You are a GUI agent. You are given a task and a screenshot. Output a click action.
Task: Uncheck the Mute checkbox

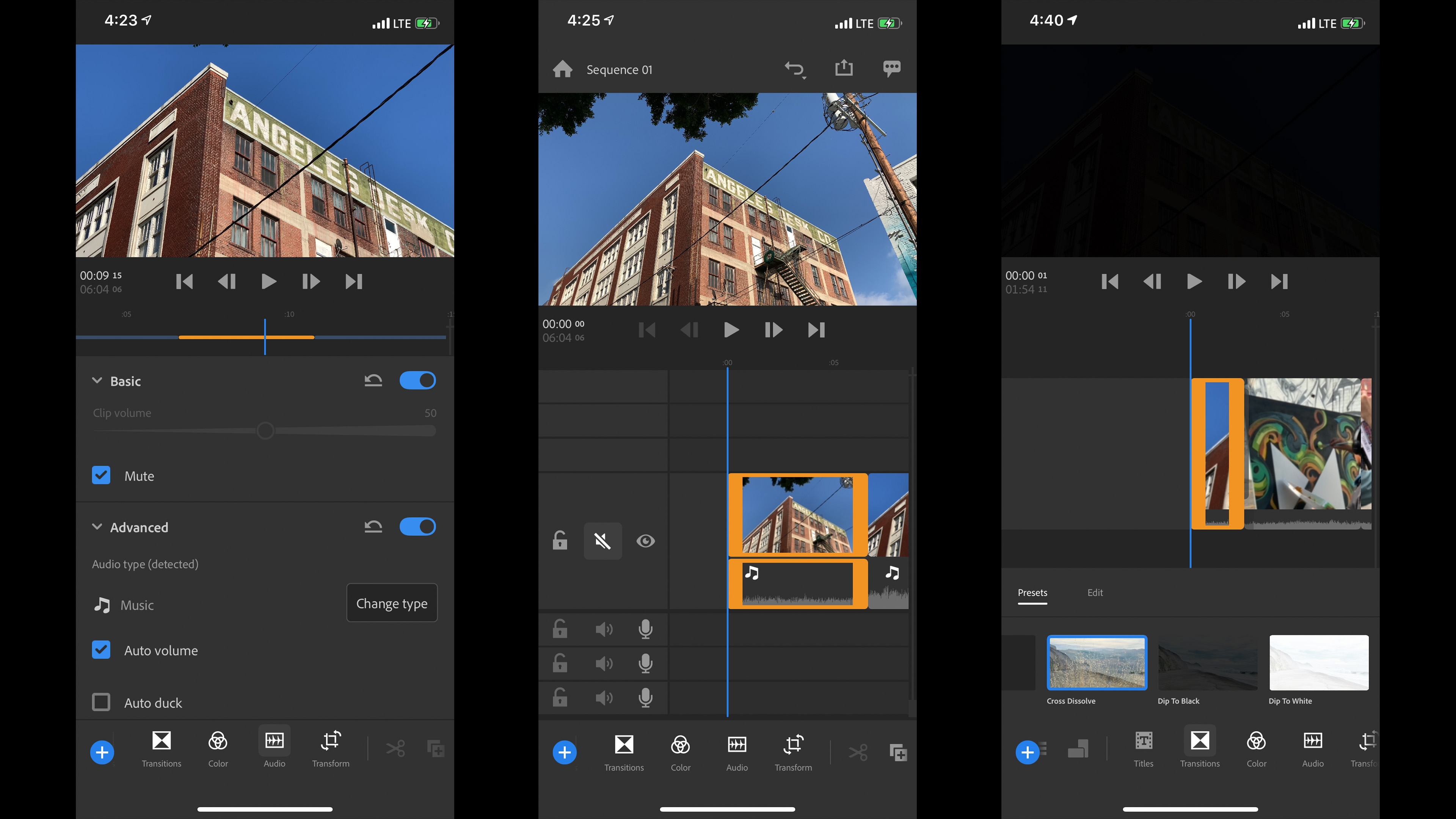click(x=101, y=475)
